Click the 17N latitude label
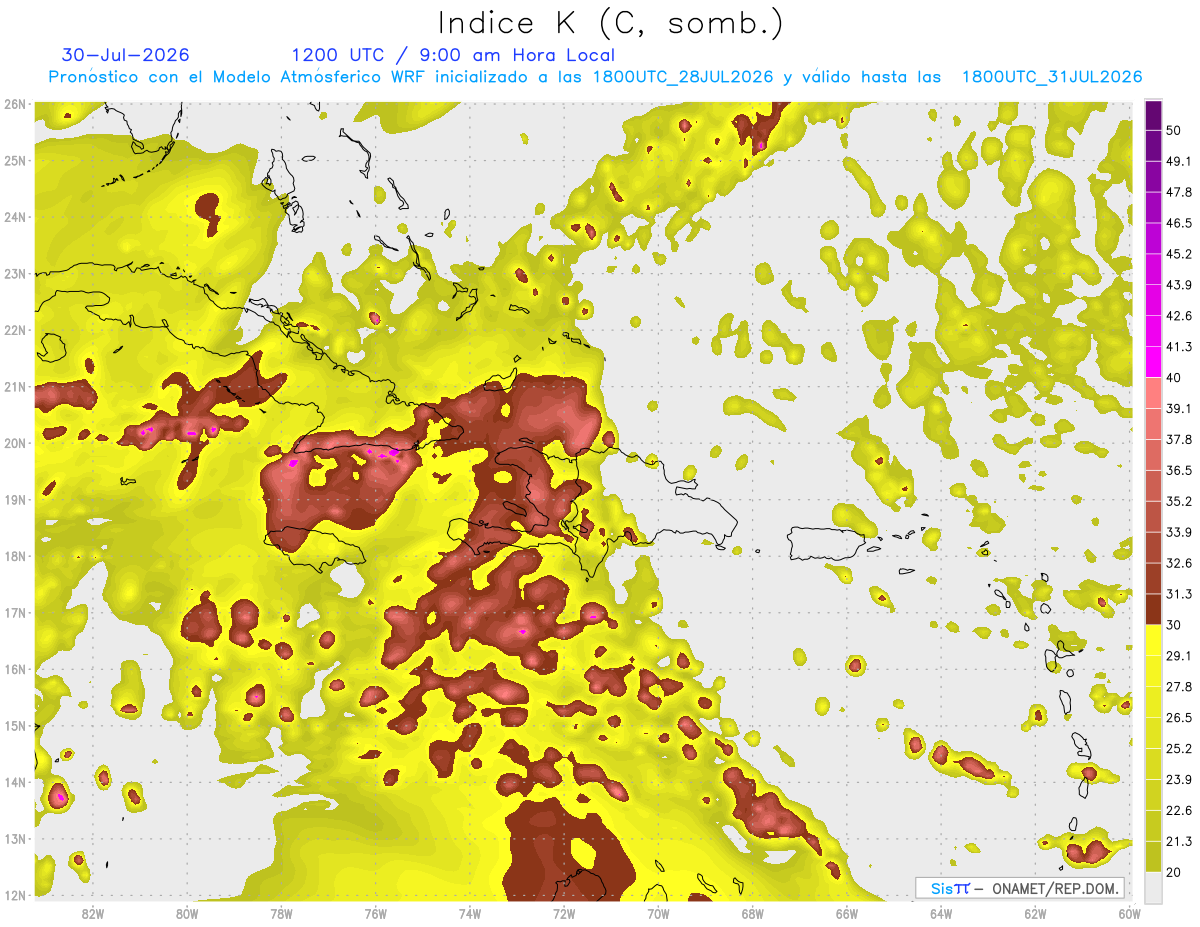The height and width of the screenshot is (927, 1200). point(15,612)
